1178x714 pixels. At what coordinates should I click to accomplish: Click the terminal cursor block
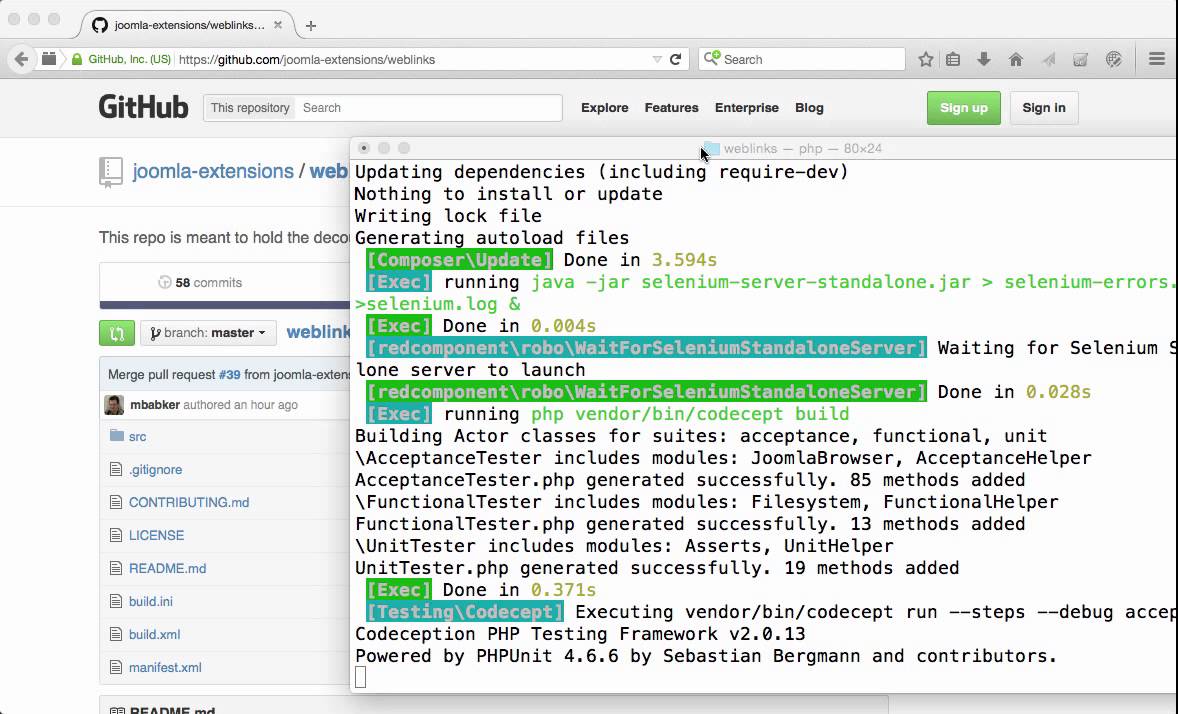pyautogui.click(x=361, y=677)
